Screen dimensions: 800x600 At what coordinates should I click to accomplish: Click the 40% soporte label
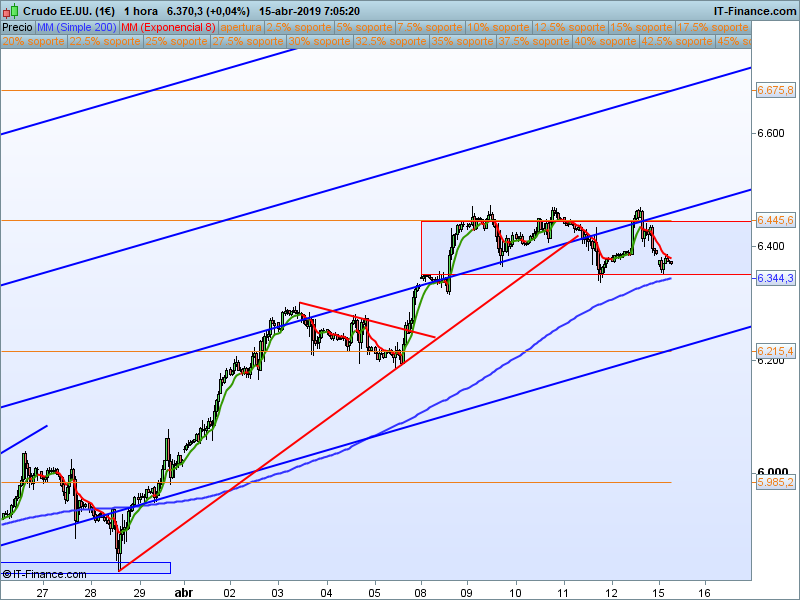605,41
